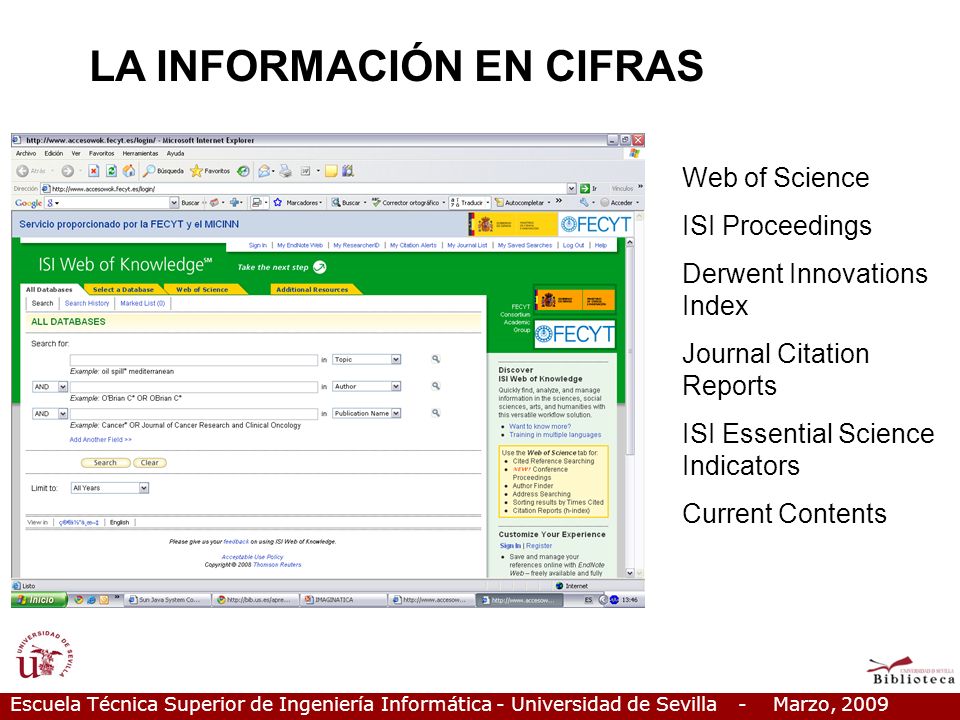
Task: Click the lookup magnifier beside Topic field
Action: (x=436, y=359)
